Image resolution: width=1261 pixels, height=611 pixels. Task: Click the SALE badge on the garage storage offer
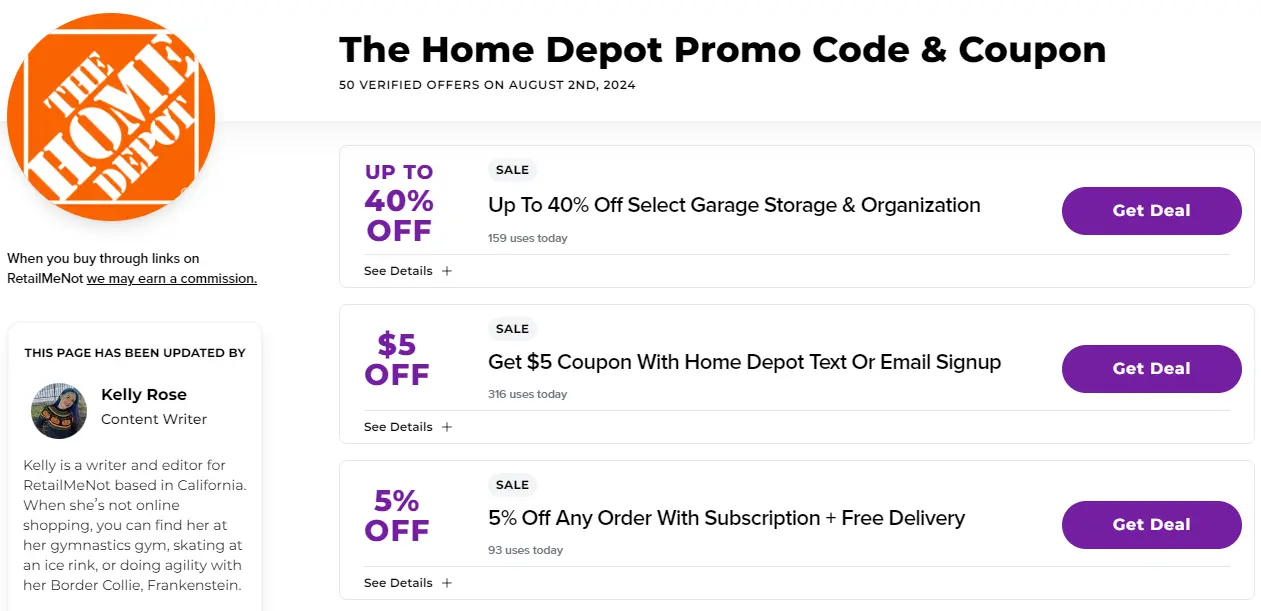point(512,170)
